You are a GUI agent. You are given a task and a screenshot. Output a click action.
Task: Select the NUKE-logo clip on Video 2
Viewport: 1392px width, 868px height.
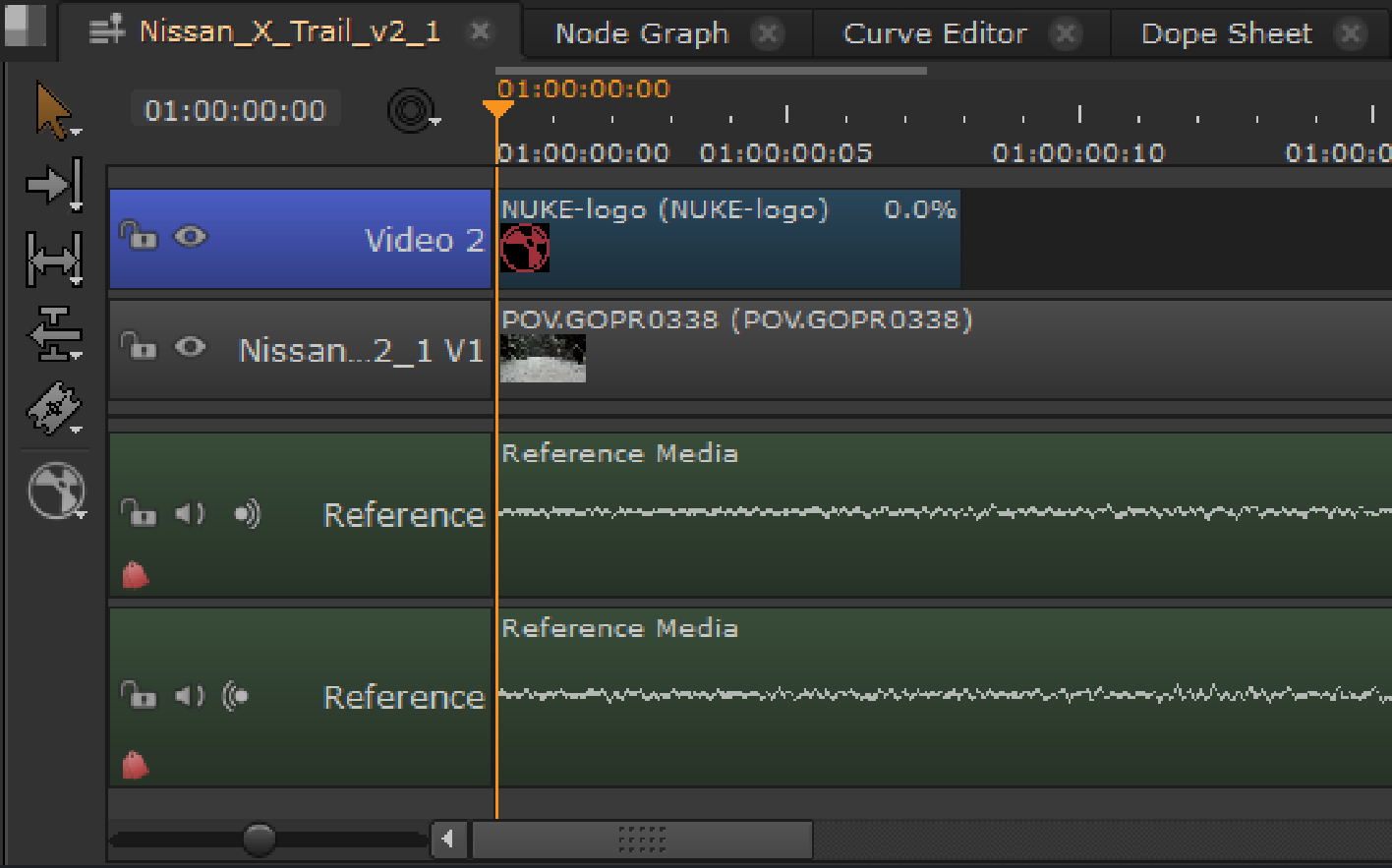click(728, 239)
